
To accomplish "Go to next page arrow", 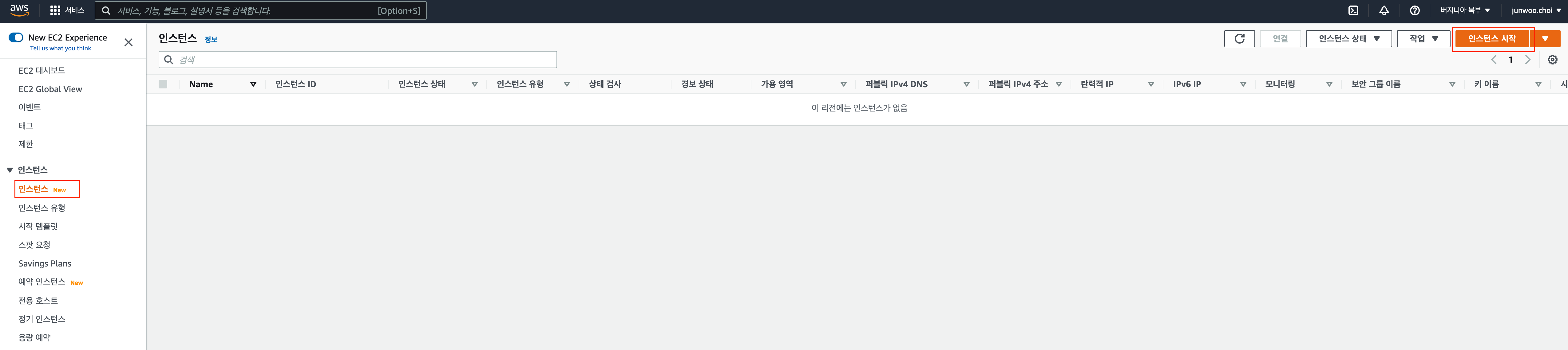I will pyautogui.click(x=1528, y=60).
